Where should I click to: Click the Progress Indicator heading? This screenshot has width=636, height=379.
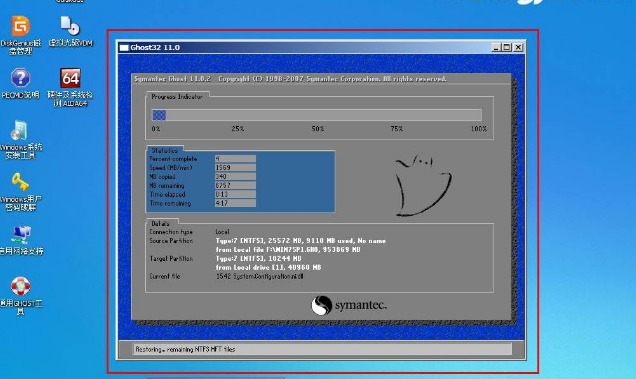tap(177, 97)
